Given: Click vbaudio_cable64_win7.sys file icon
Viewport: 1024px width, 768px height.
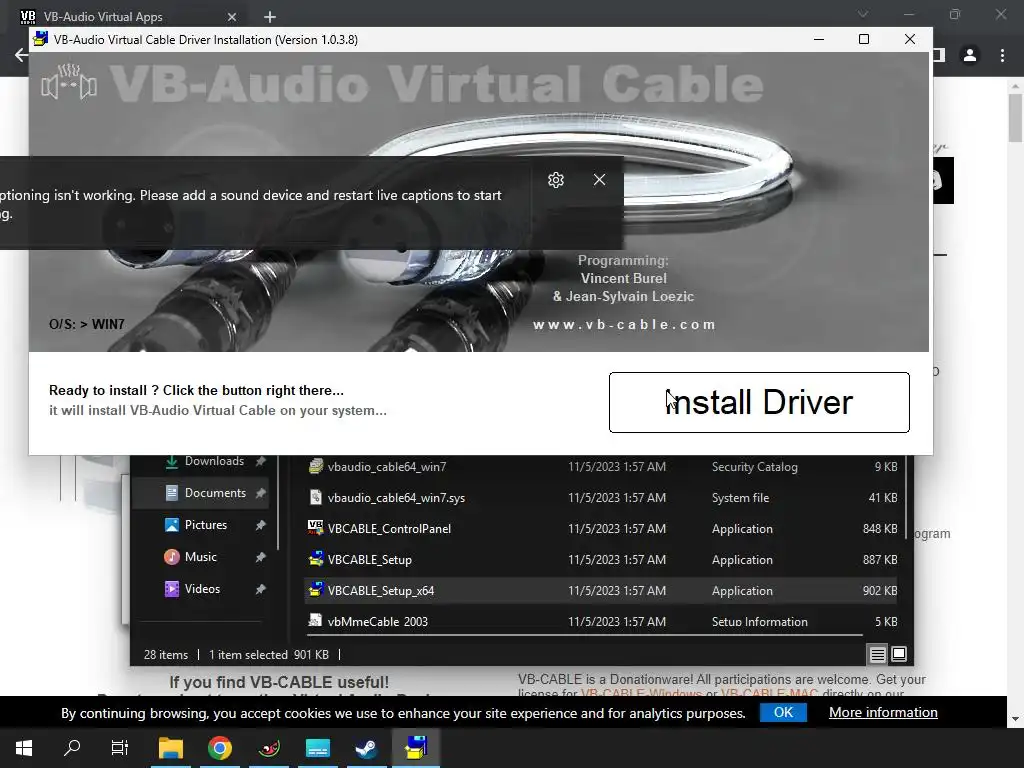Looking at the screenshot, I should (315, 497).
